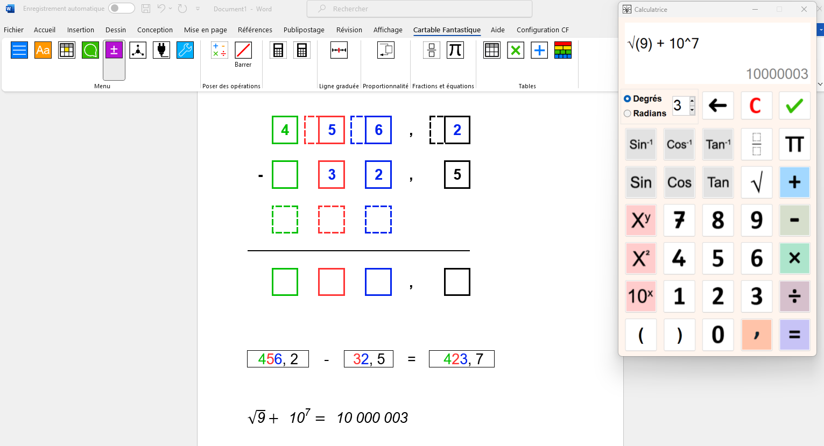Click the orange comma decimal key
Image resolution: width=824 pixels, height=446 pixels.
point(756,335)
